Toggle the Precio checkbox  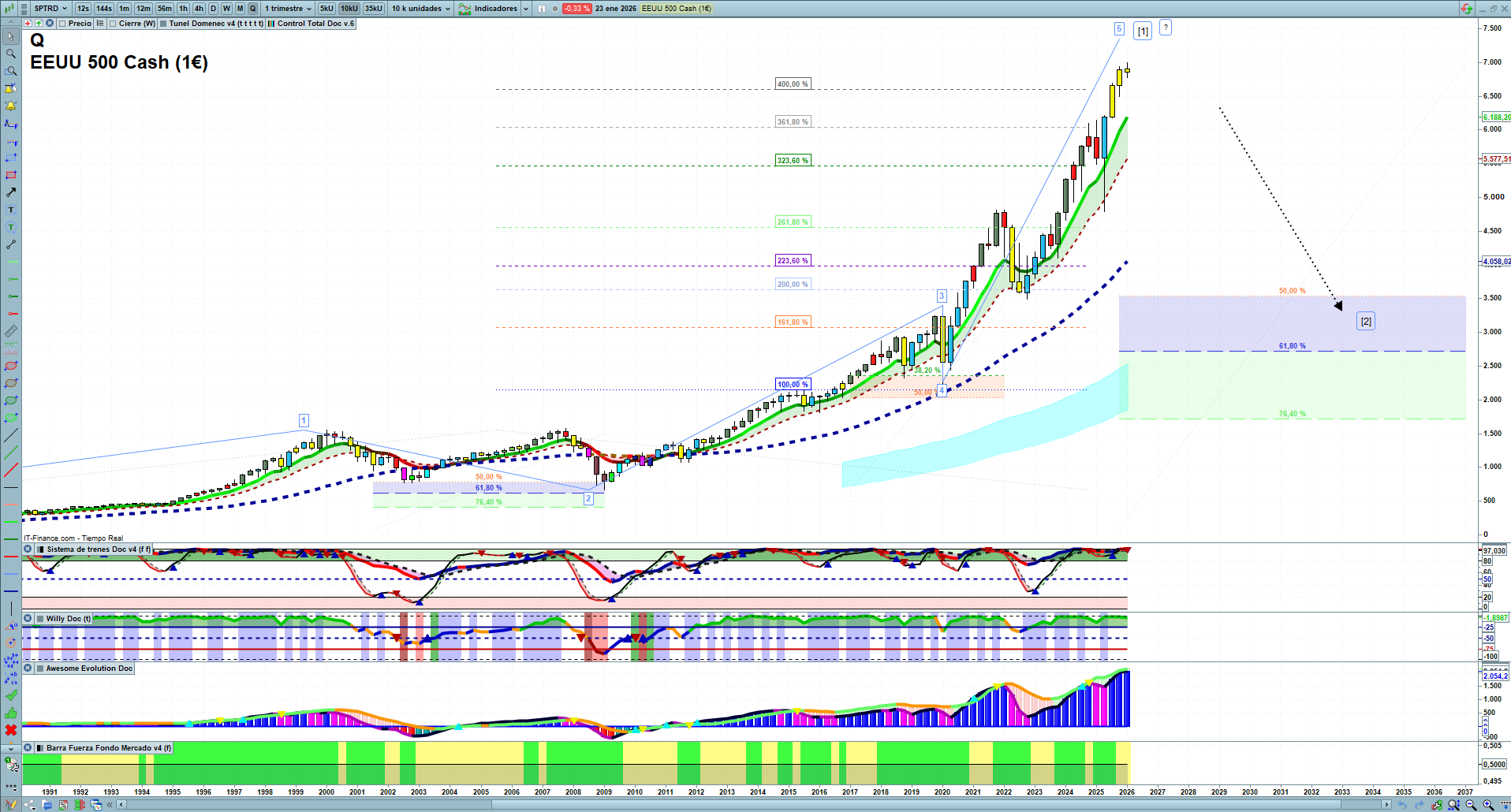62,24
